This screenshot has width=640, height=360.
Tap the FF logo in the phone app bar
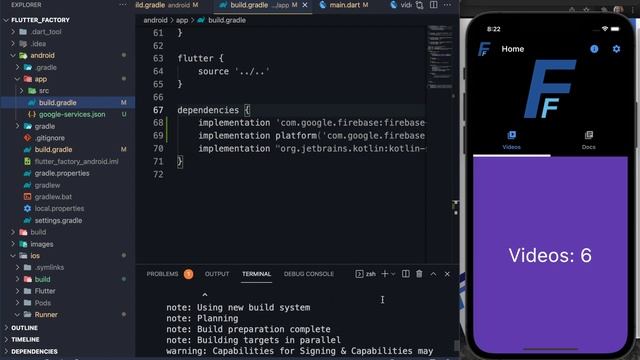484,49
